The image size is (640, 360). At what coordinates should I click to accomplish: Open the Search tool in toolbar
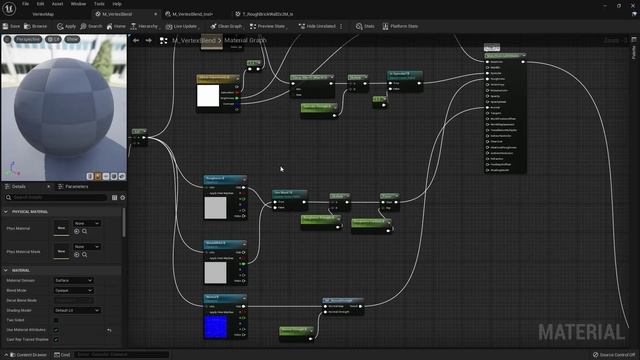(91, 26)
